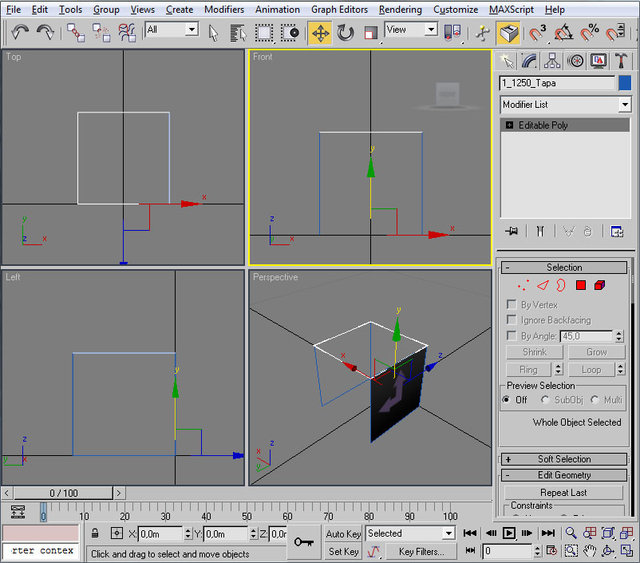Select Polygon sub-object level icon

click(x=580, y=286)
